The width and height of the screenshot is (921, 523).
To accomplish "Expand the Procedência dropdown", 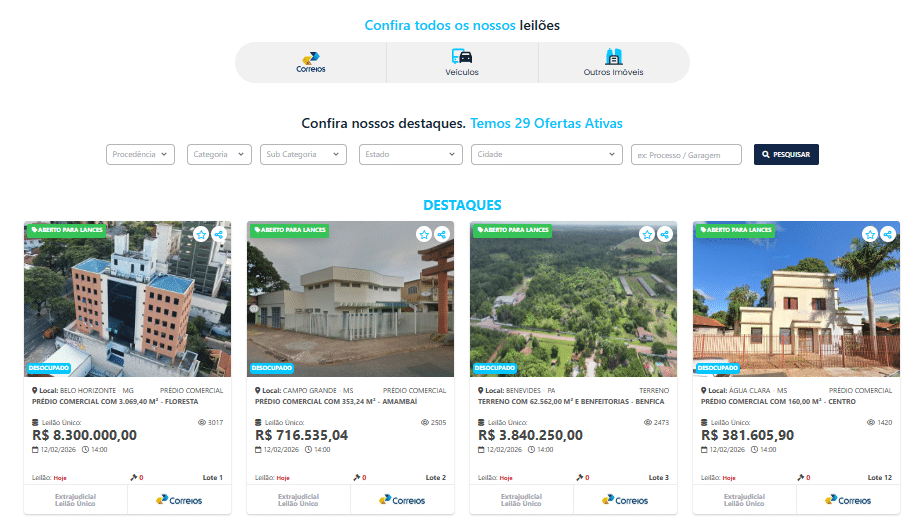I will click(140, 155).
